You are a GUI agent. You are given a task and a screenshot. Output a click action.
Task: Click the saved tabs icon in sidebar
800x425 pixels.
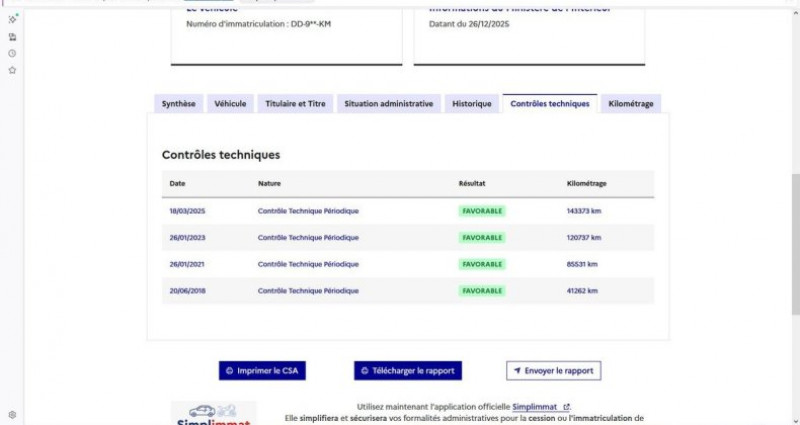tap(12, 36)
